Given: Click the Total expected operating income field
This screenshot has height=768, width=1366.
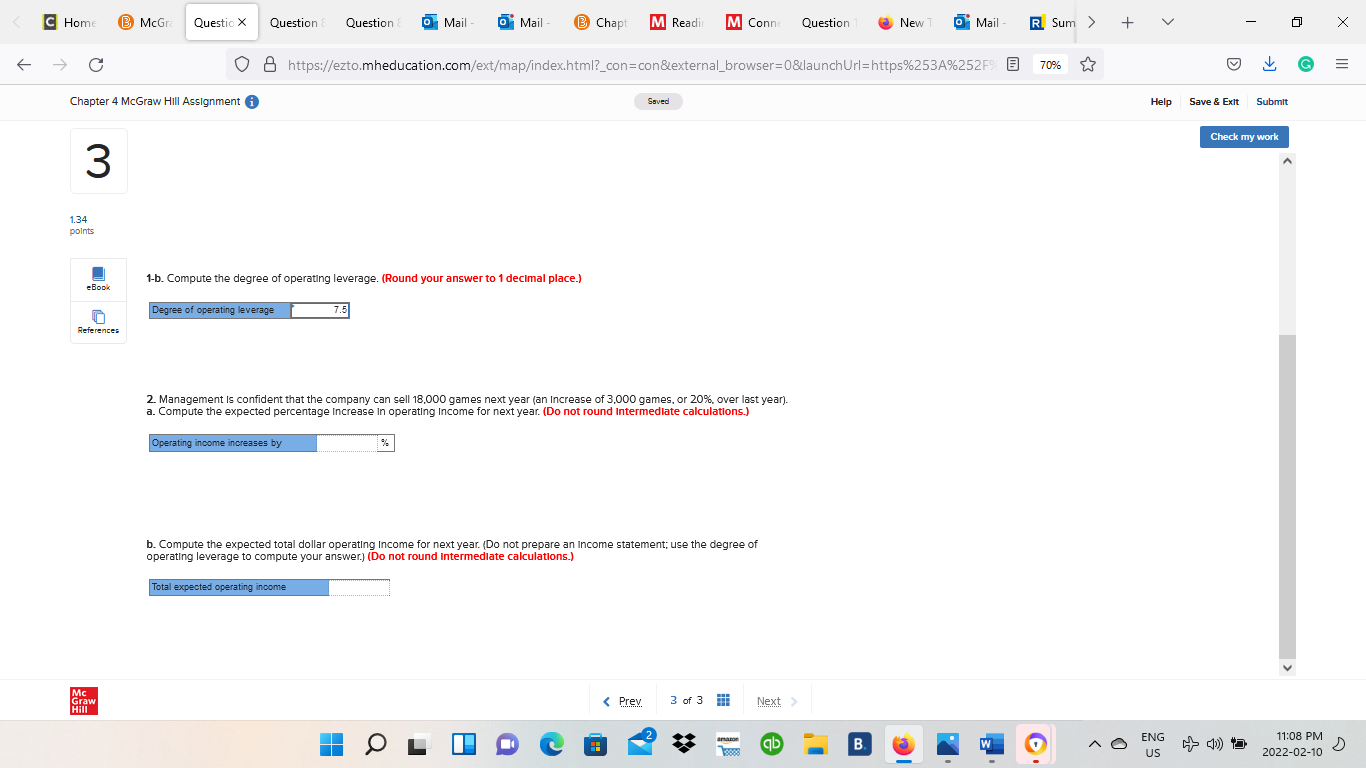Looking at the screenshot, I should click(x=359, y=587).
